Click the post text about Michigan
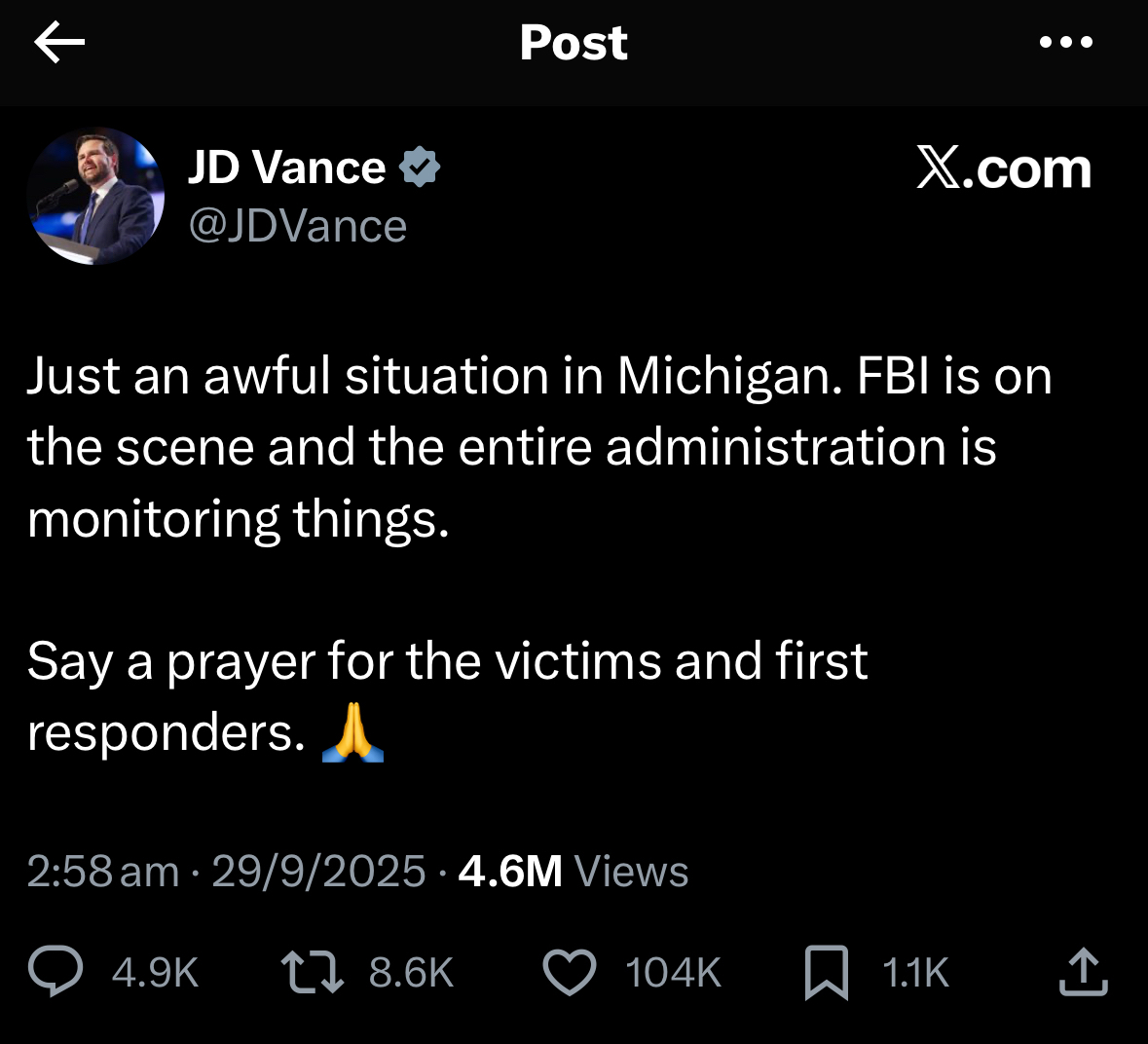This screenshot has width=1148, height=1044. point(539,447)
